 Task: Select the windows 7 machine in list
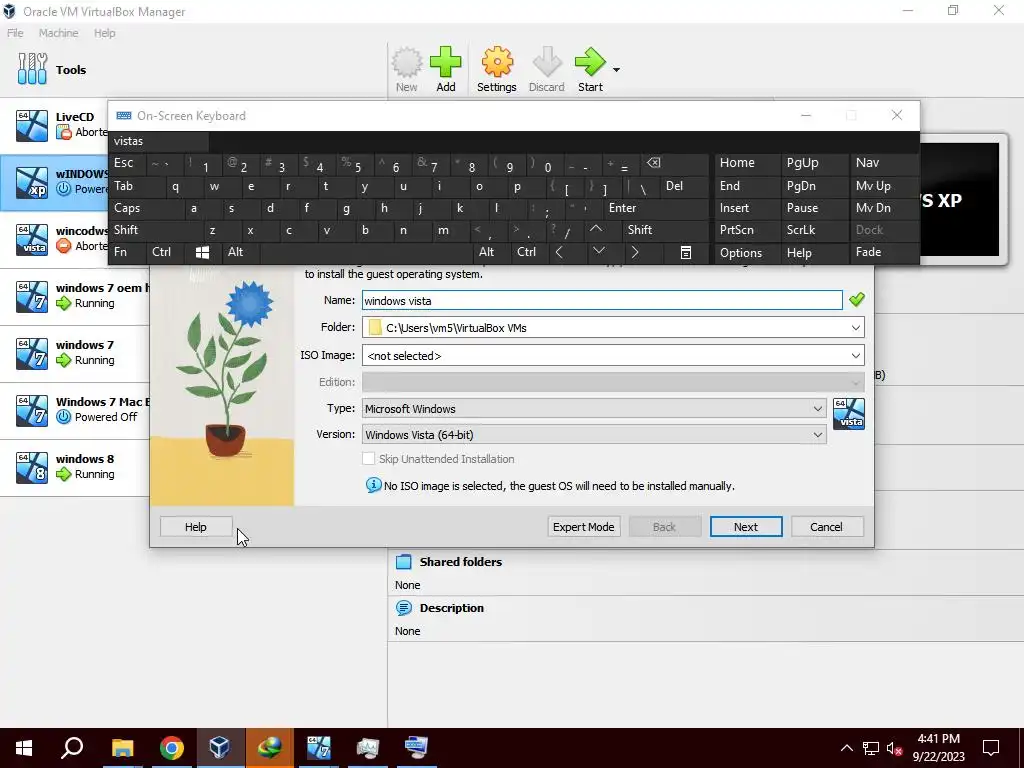[75, 353]
